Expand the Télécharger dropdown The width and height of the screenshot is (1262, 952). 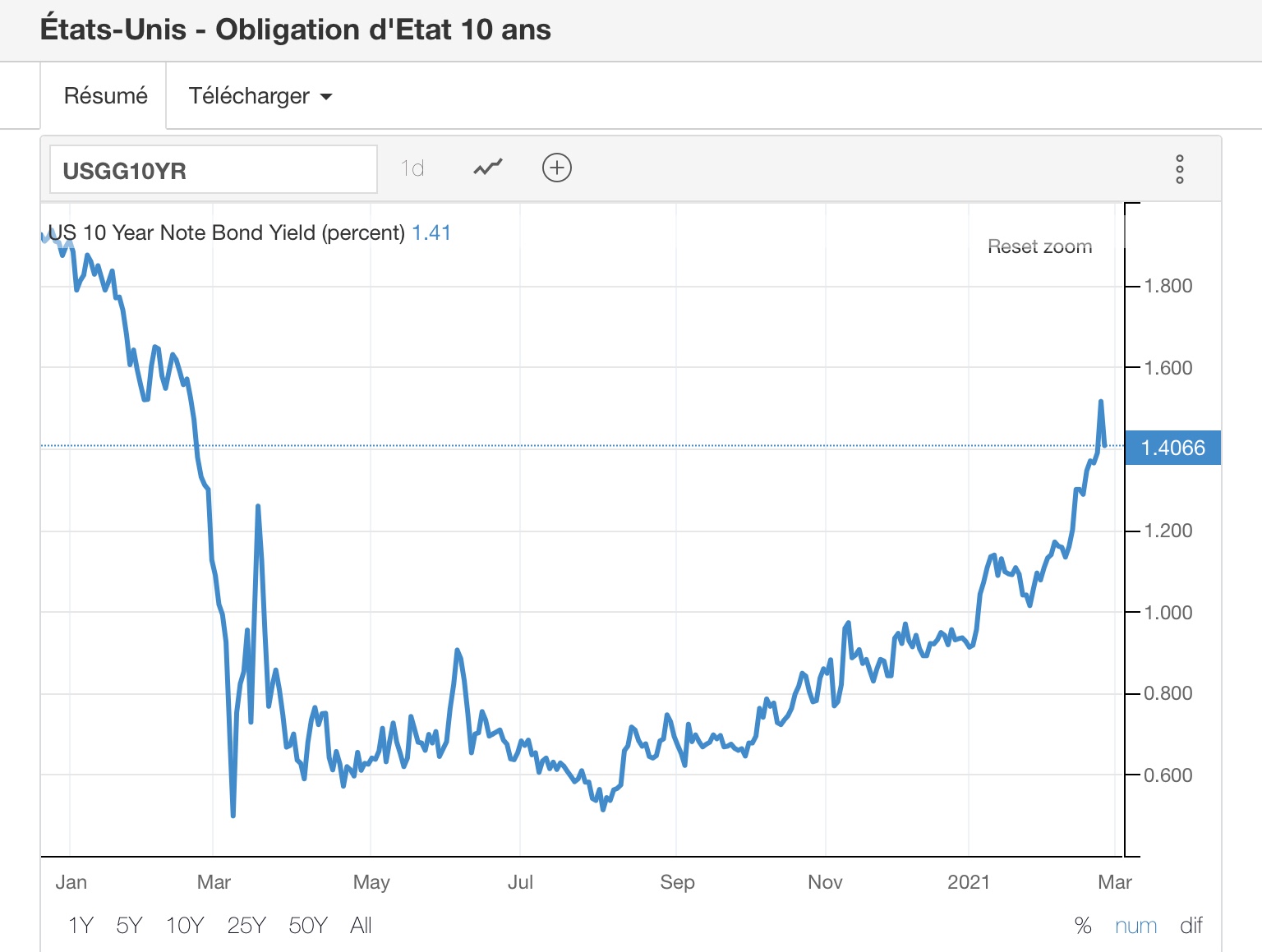(260, 96)
